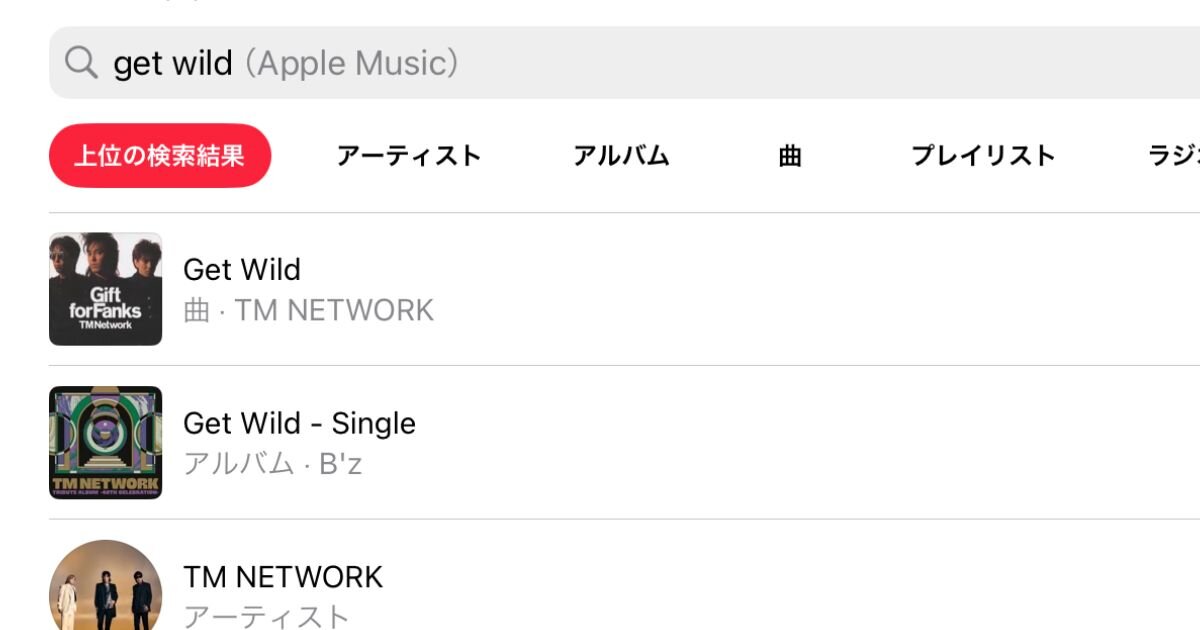Open B'z Get Wild single artwork
Viewport: 1200px width, 630px height.
pos(105,442)
